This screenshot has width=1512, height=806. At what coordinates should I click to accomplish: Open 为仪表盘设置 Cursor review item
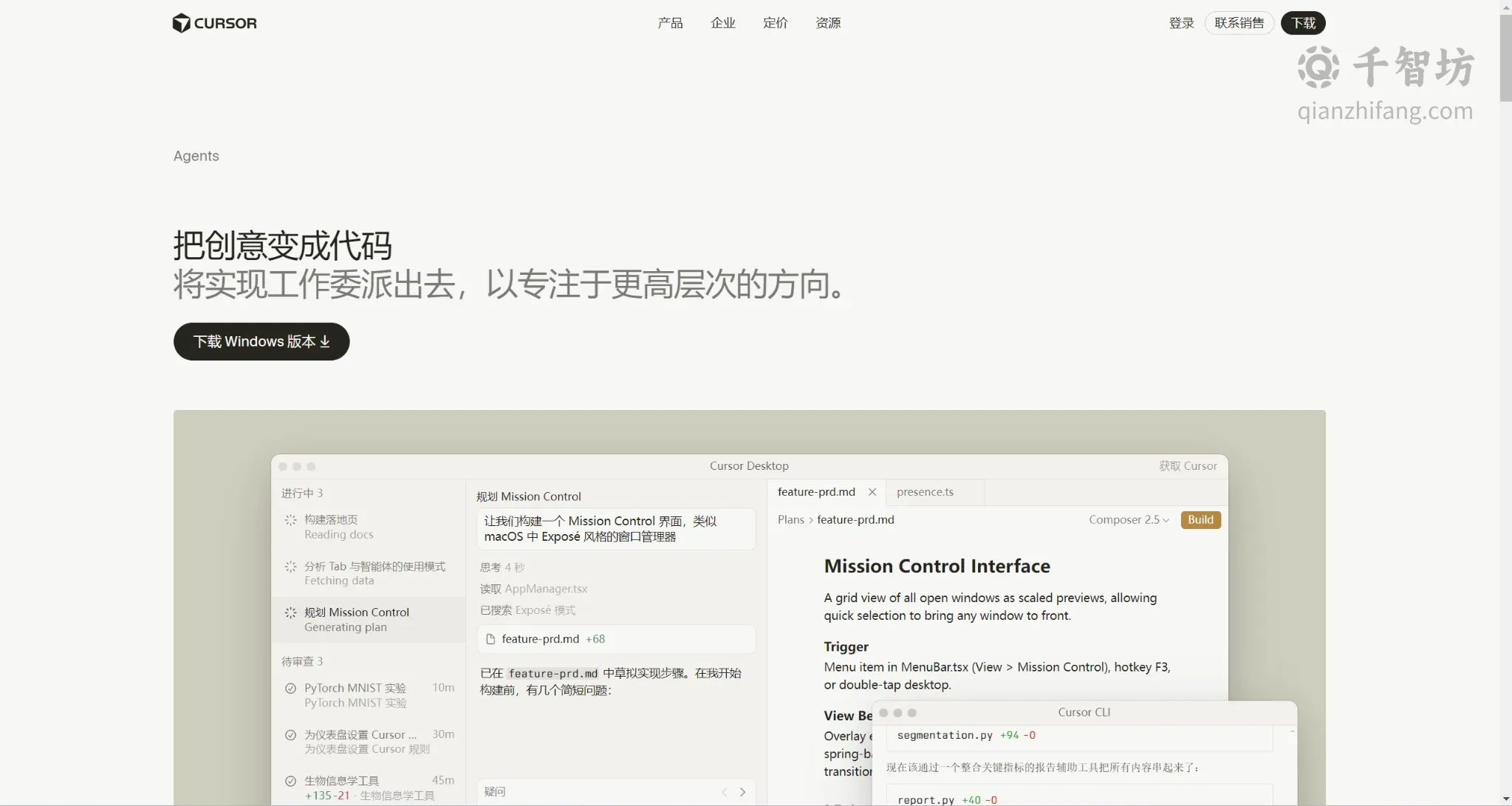(x=369, y=742)
